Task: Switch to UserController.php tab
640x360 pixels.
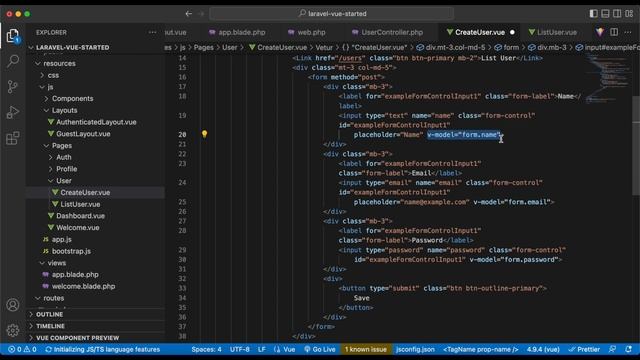Action: [x=387, y=32]
